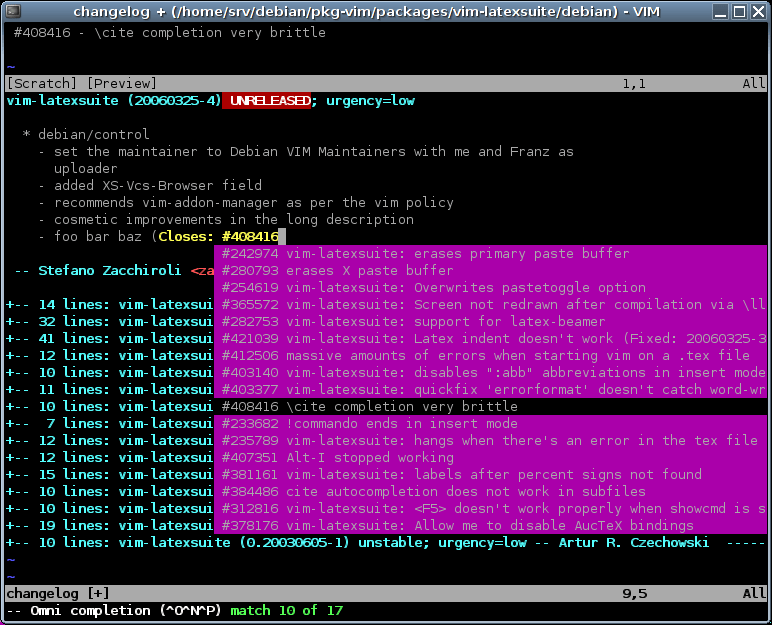Expand the 14 lines fold
The width and height of the screenshot is (772, 625).
coord(109,304)
